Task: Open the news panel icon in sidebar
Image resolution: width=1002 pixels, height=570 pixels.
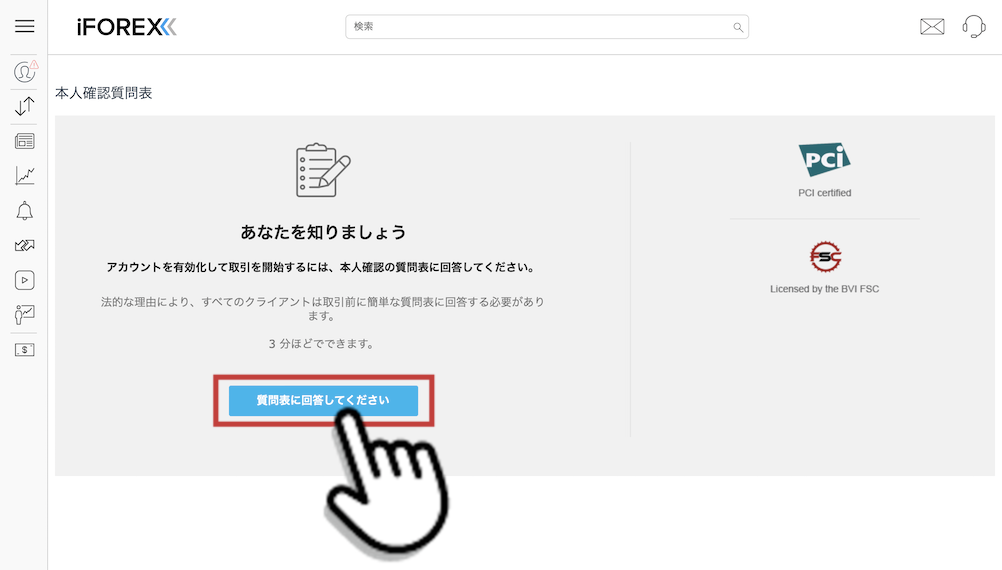Action: point(24,141)
